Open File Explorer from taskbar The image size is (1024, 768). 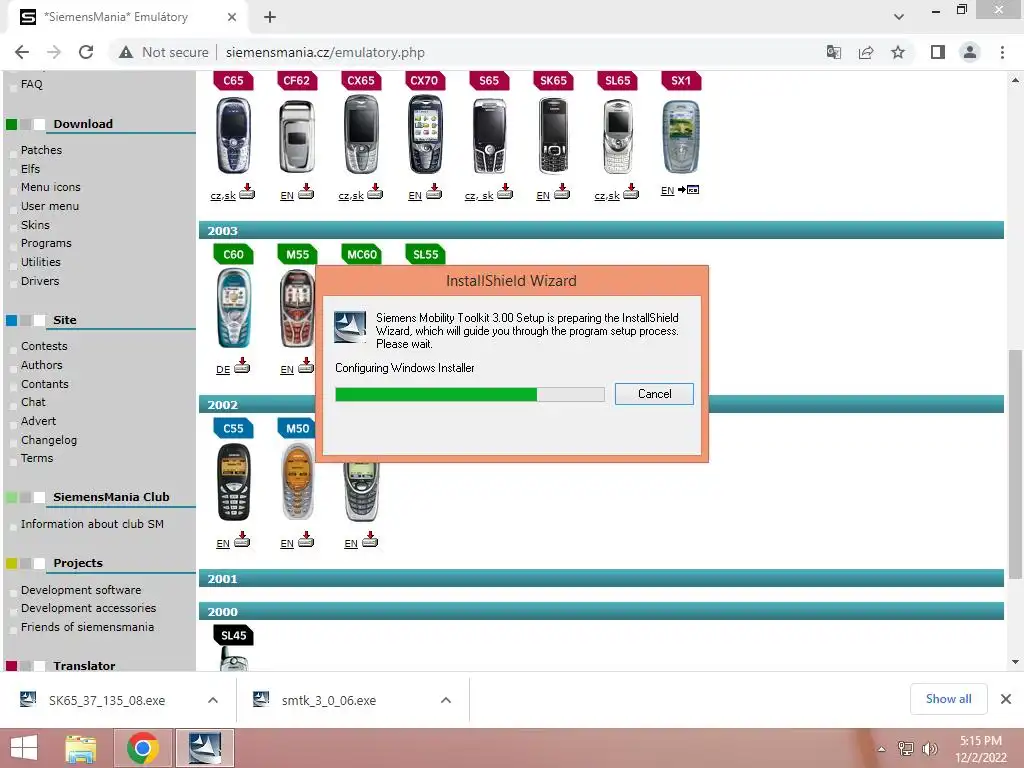(81, 748)
